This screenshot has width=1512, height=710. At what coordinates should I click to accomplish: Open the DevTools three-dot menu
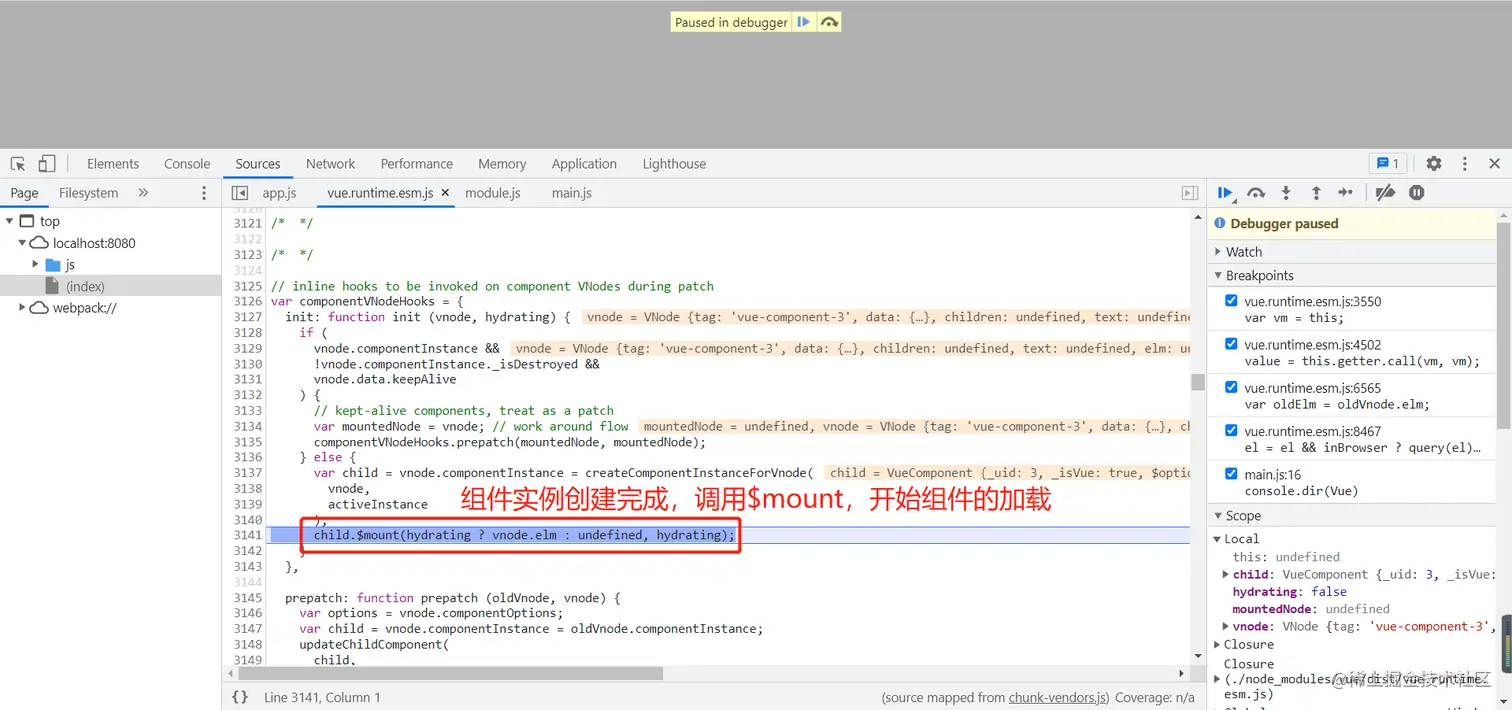(x=1465, y=164)
